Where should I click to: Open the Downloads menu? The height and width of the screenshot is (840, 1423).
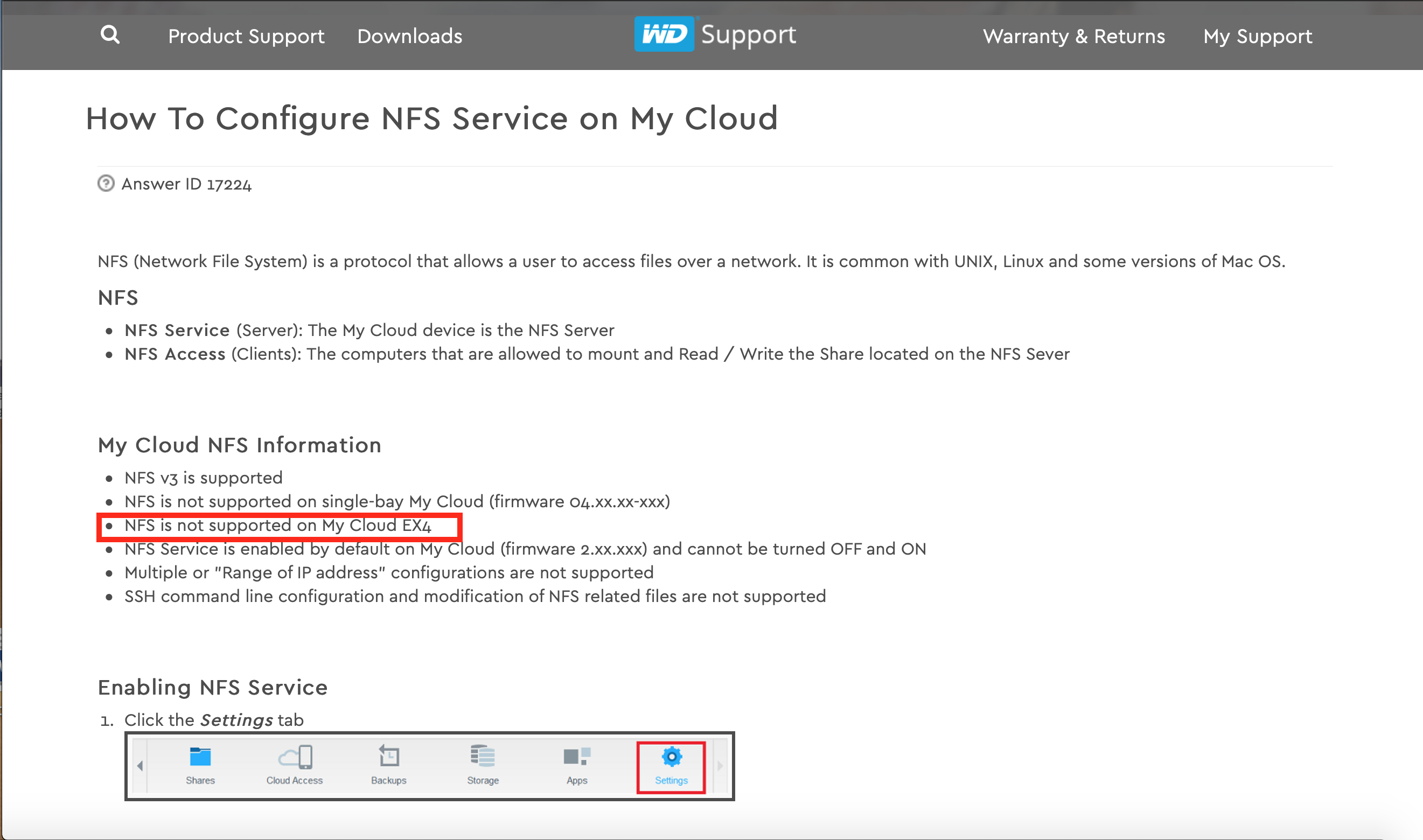click(410, 36)
